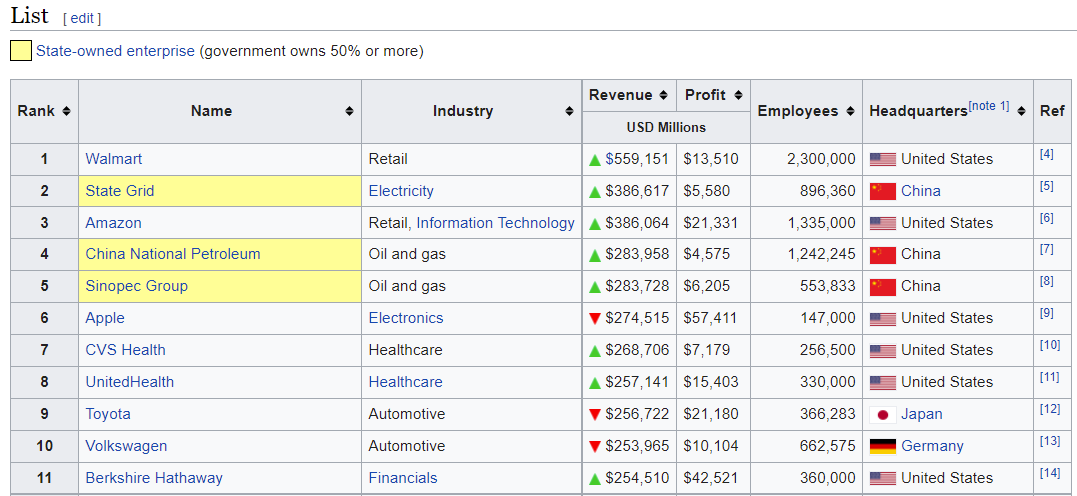Sort by Revenue using the header arrows
Image resolution: width=1077 pixels, height=496 pixels.
663,95
